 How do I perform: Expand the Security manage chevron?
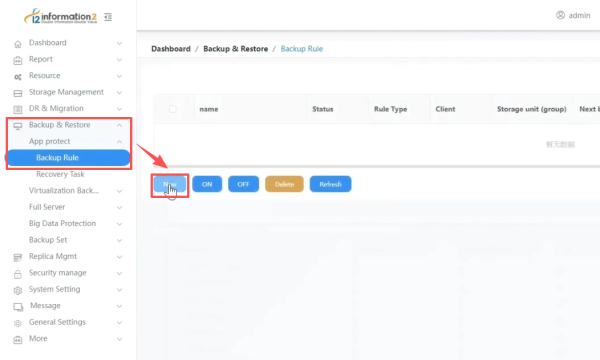tap(119, 273)
